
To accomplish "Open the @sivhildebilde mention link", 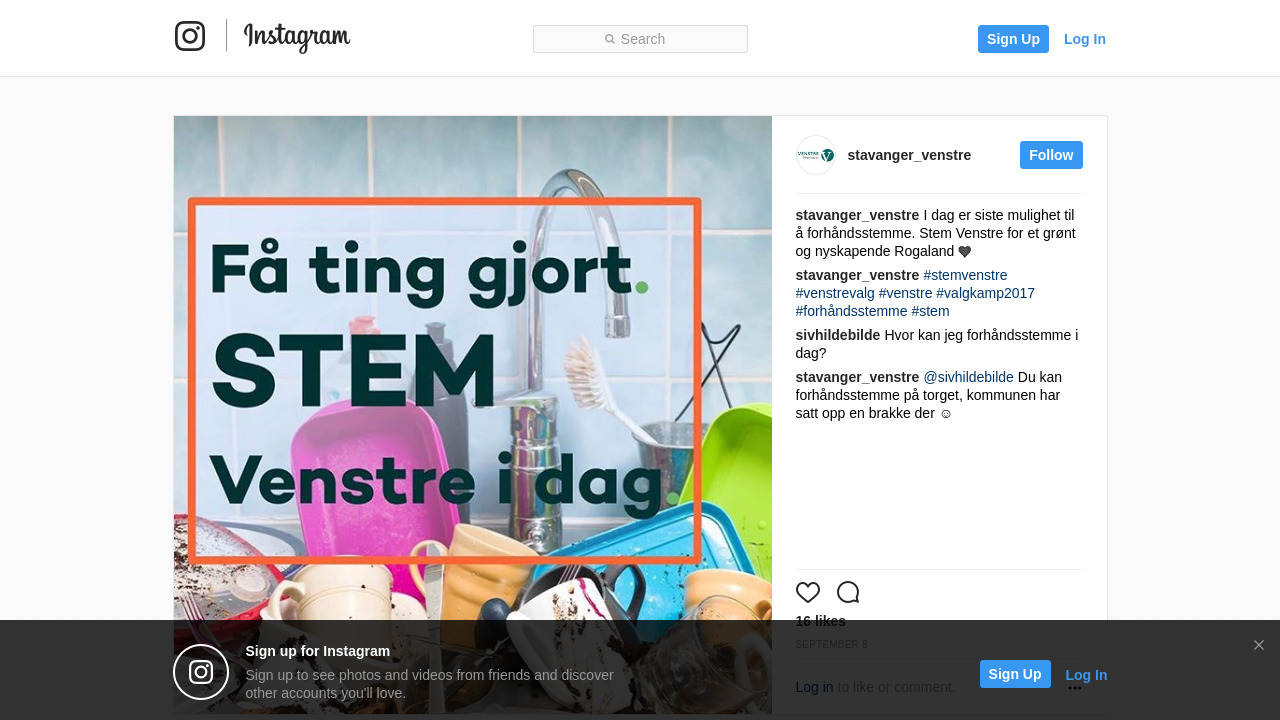I will point(968,377).
